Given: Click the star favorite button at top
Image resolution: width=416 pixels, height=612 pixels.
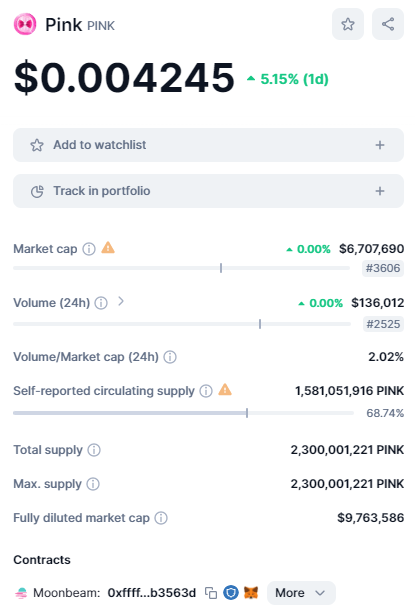Looking at the screenshot, I should 348,24.
